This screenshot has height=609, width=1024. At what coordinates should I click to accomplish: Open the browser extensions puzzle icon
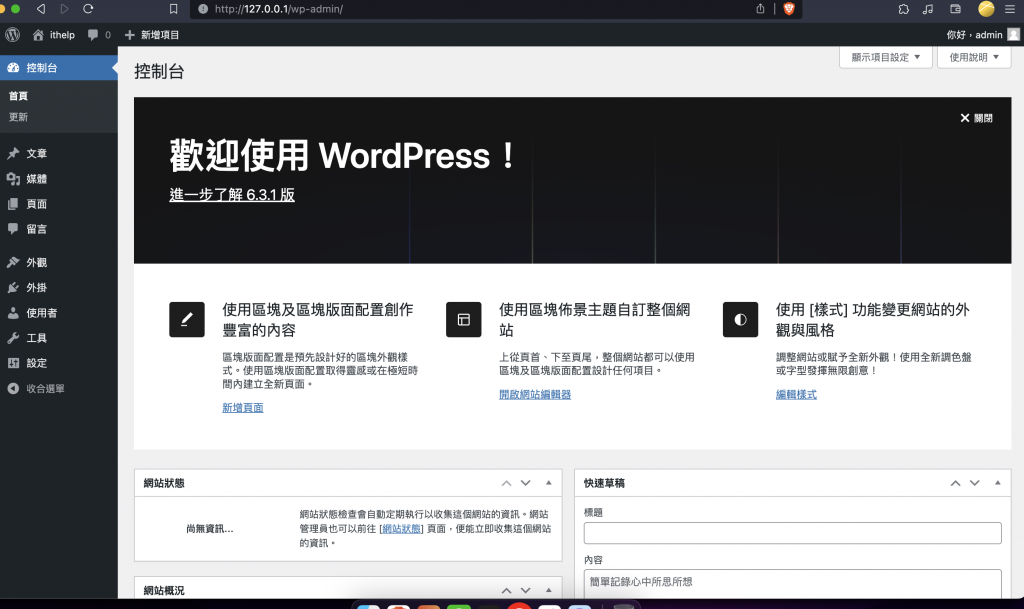pyautogui.click(x=904, y=9)
